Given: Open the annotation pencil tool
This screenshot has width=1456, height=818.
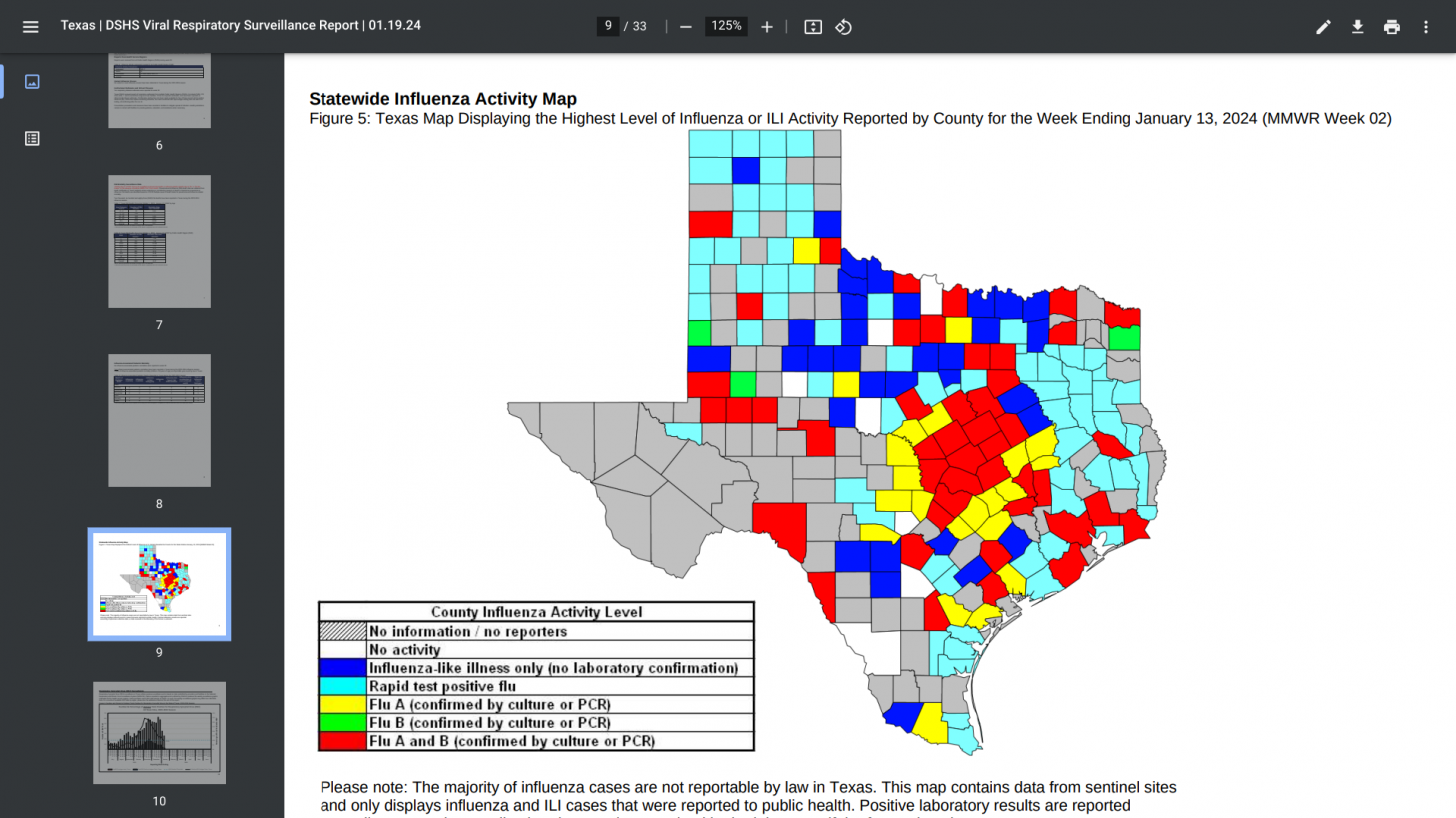Looking at the screenshot, I should coord(1323,26).
